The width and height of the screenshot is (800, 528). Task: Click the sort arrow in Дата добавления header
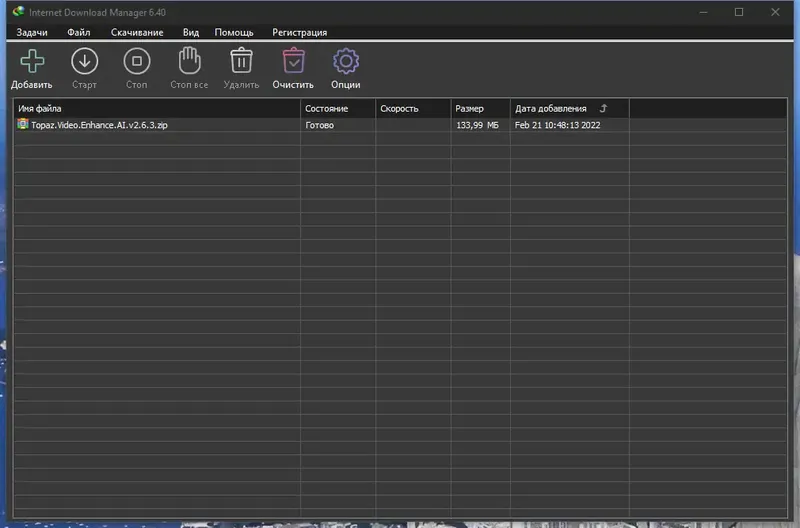(x=604, y=108)
